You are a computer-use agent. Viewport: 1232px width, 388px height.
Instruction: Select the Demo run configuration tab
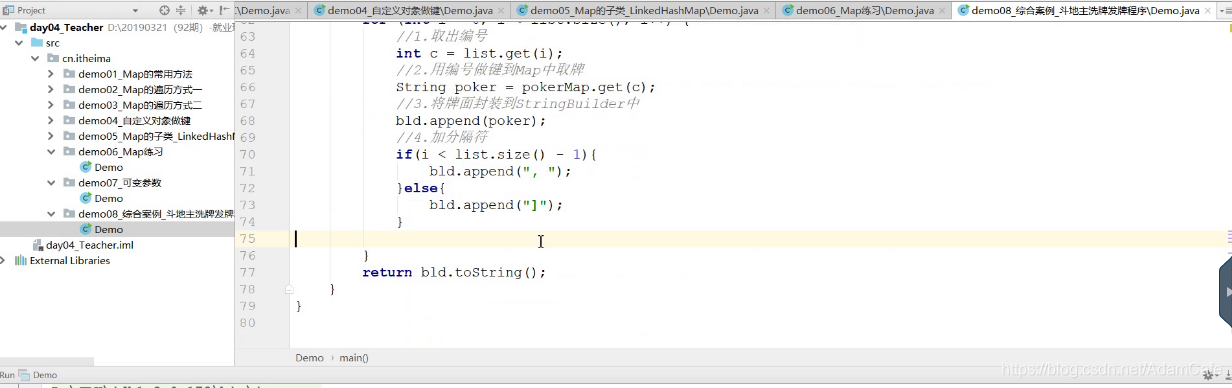pyautogui.click(x=38, y=375)
